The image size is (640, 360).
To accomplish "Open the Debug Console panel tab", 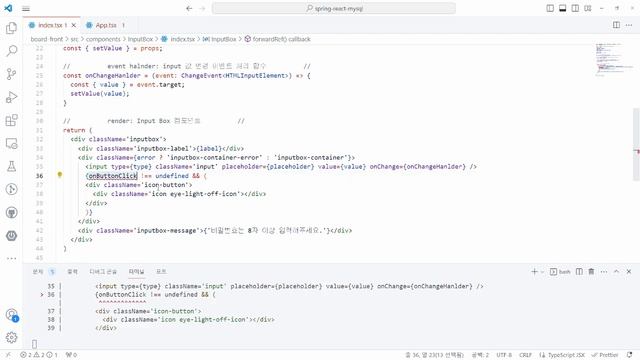I will [103, 272].
